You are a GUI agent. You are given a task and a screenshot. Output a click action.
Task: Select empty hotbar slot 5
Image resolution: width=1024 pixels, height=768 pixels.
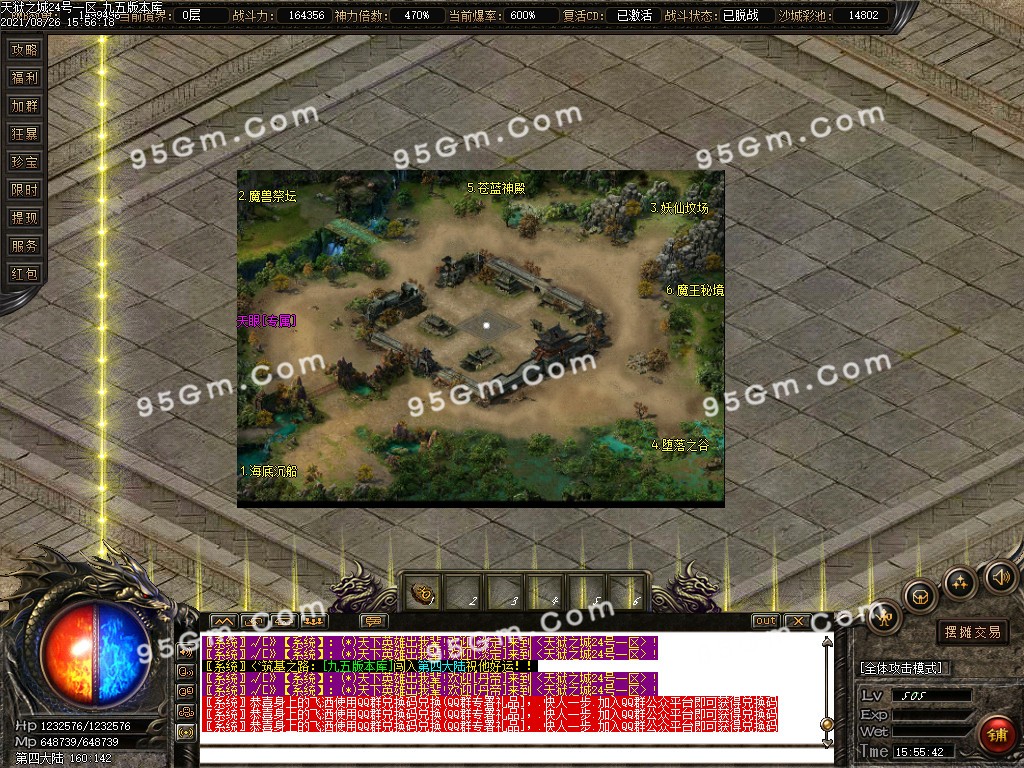[x=585, y=594]
